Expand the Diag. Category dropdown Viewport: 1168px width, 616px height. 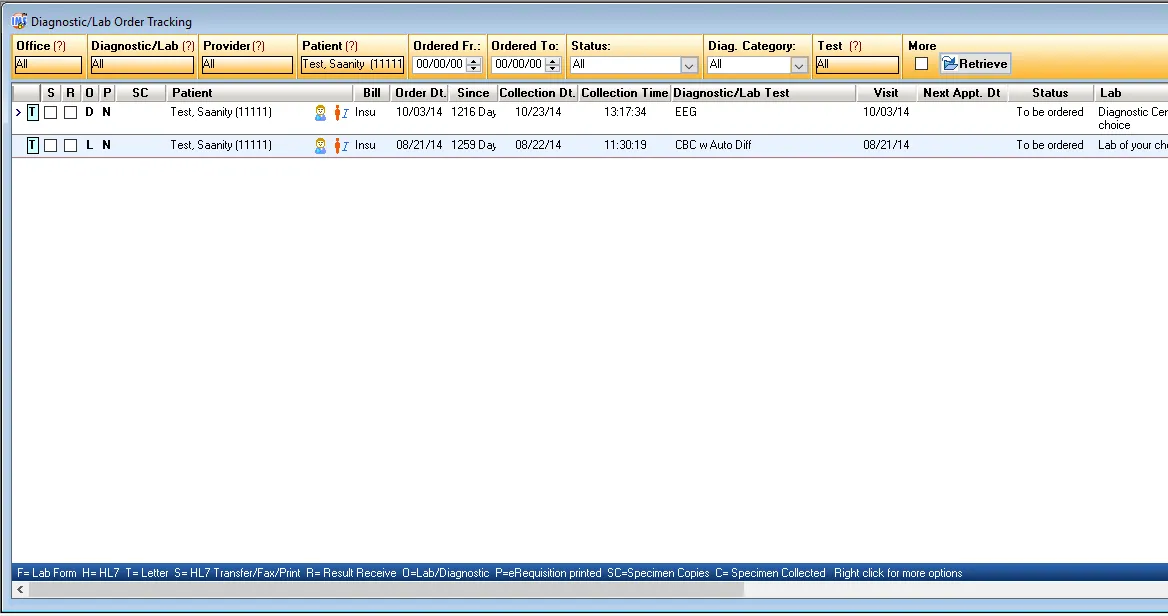(x=799, y=65)
